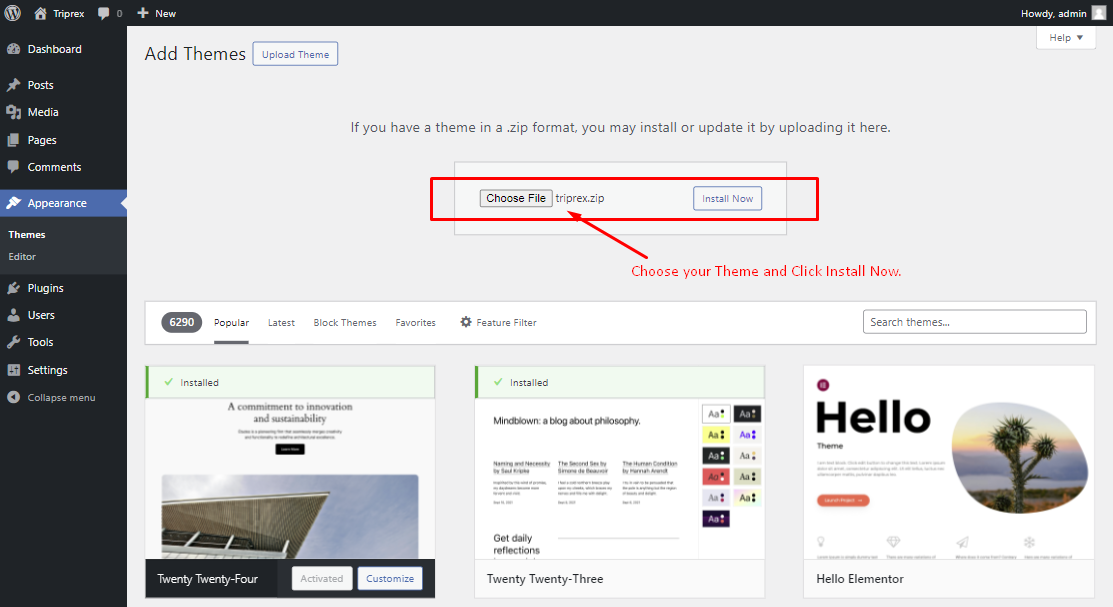
Task: Click the Feature Filter gear icon
Action: pos(466,322)
